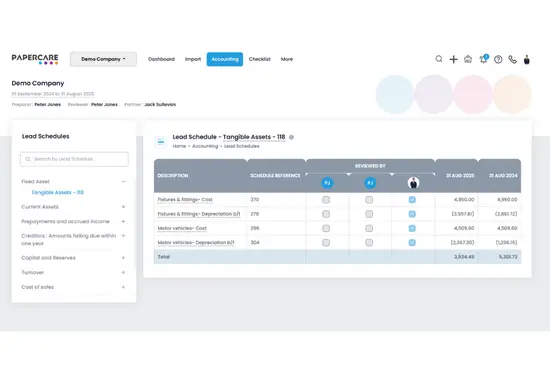550x380 pixels.
Task: Open the help question mark icon
Action: point(498,59)
